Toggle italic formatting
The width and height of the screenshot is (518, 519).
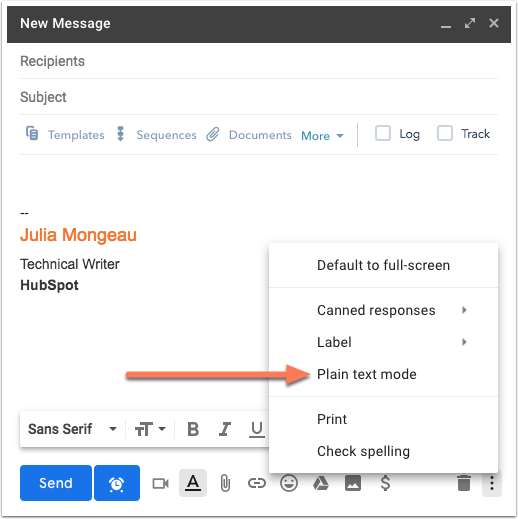(225, 429)
